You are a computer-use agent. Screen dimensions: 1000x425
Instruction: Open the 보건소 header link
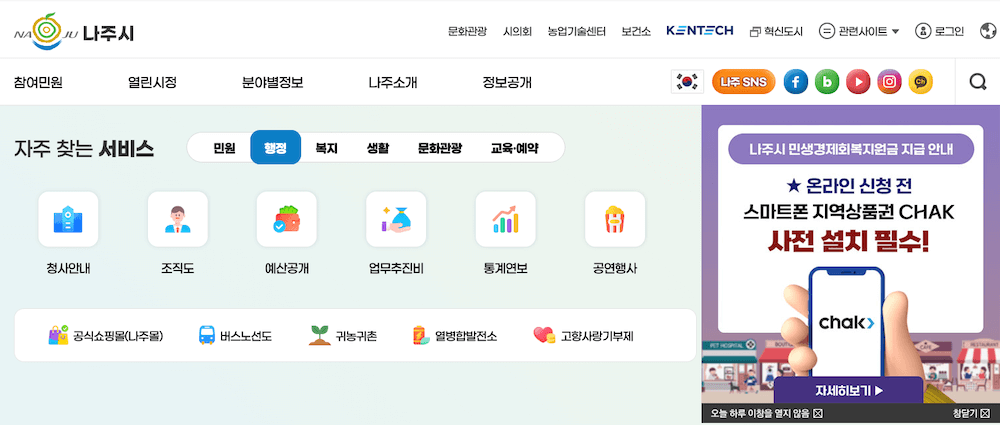[x=636, y=31]
